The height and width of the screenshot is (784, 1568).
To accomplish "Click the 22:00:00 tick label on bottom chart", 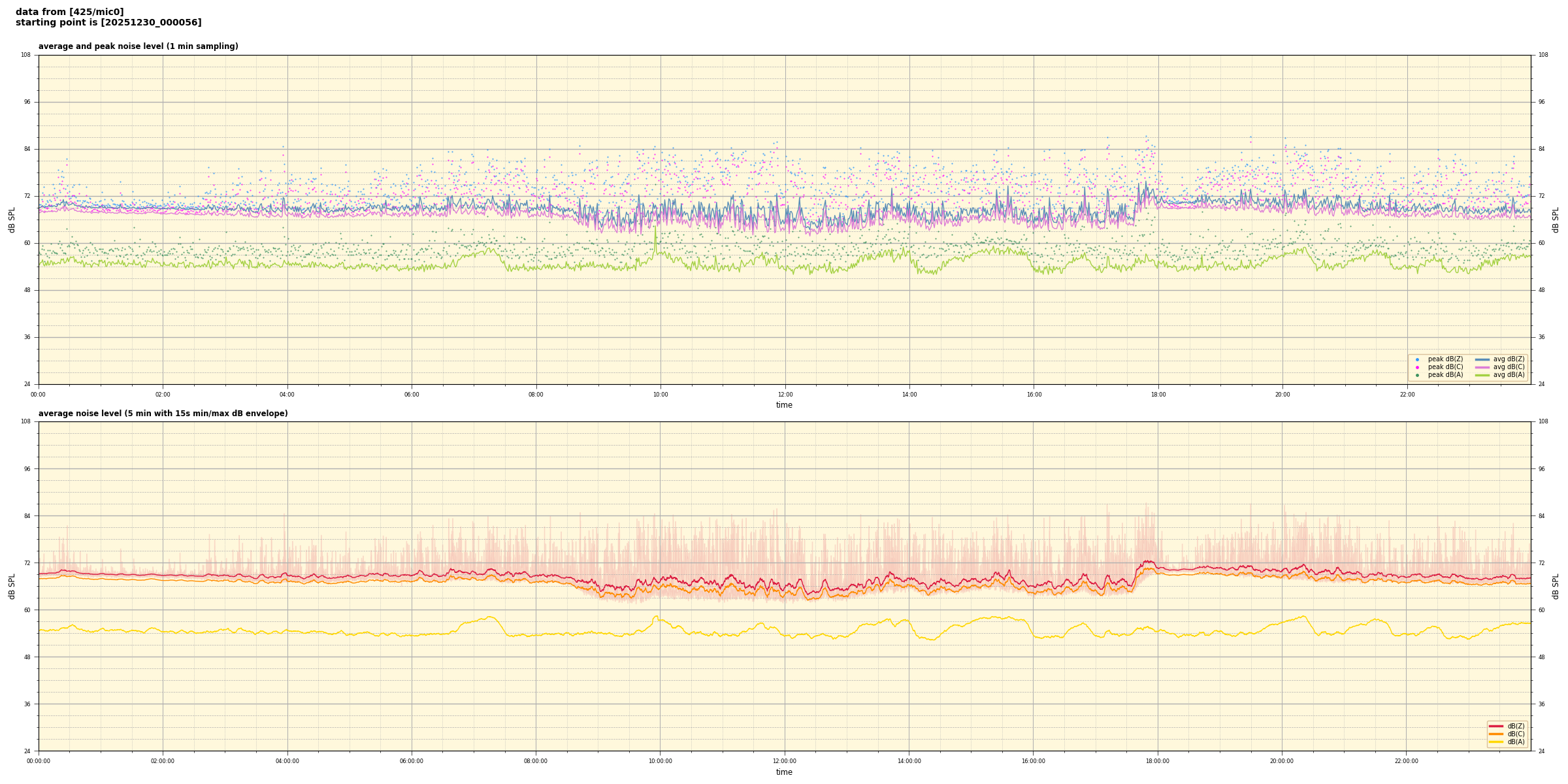I will 1407,761.
